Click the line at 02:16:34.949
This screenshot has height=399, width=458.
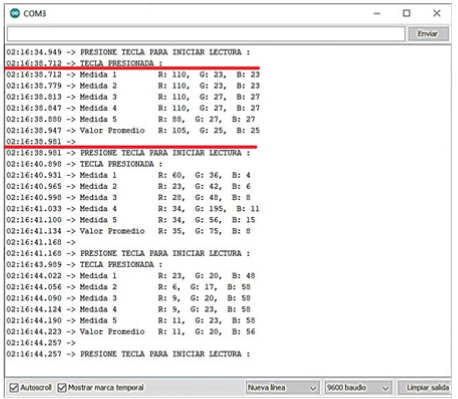coord(128,52)
